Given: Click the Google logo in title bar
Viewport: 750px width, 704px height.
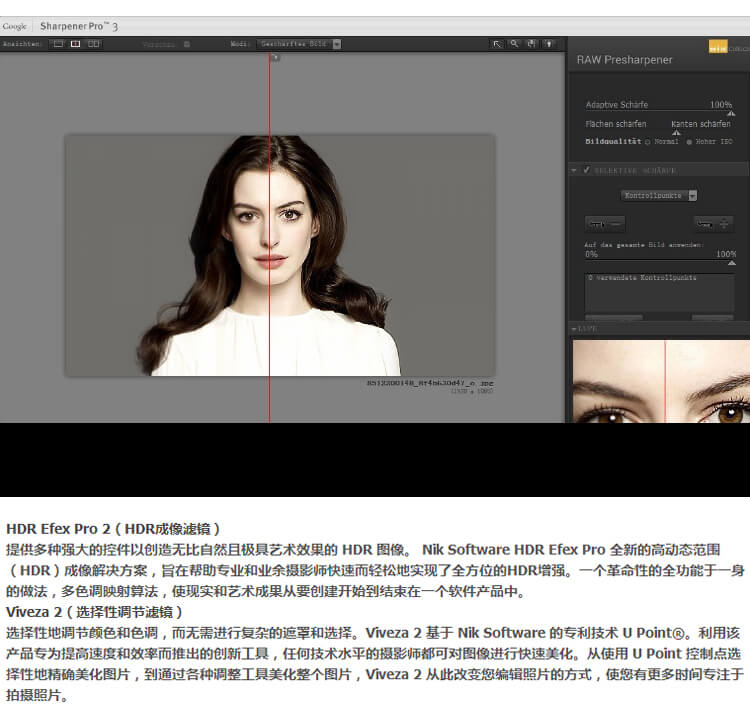Looking at the screenshot, I should (14, 26).
